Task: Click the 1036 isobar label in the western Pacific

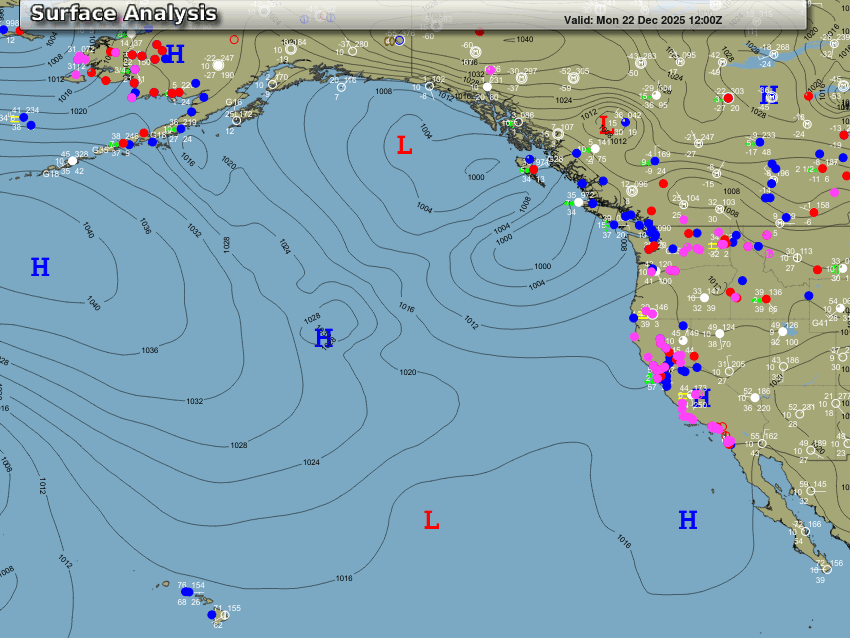Action: [150, 350]
